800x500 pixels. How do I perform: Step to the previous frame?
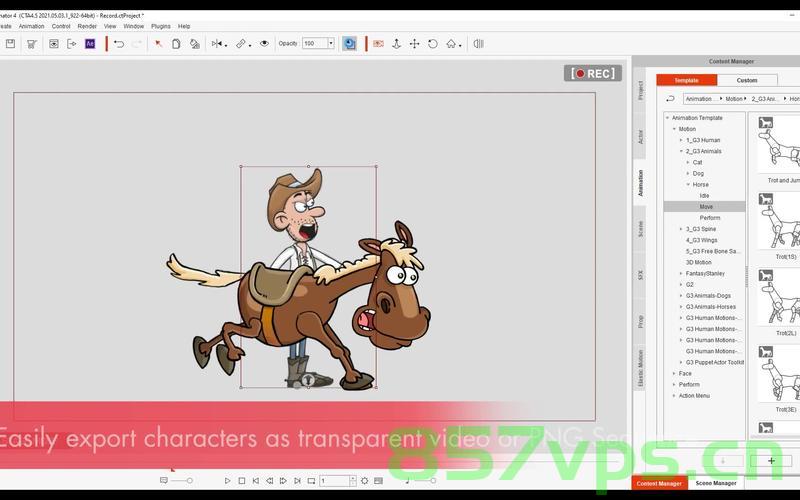click(x=269, y=481)
